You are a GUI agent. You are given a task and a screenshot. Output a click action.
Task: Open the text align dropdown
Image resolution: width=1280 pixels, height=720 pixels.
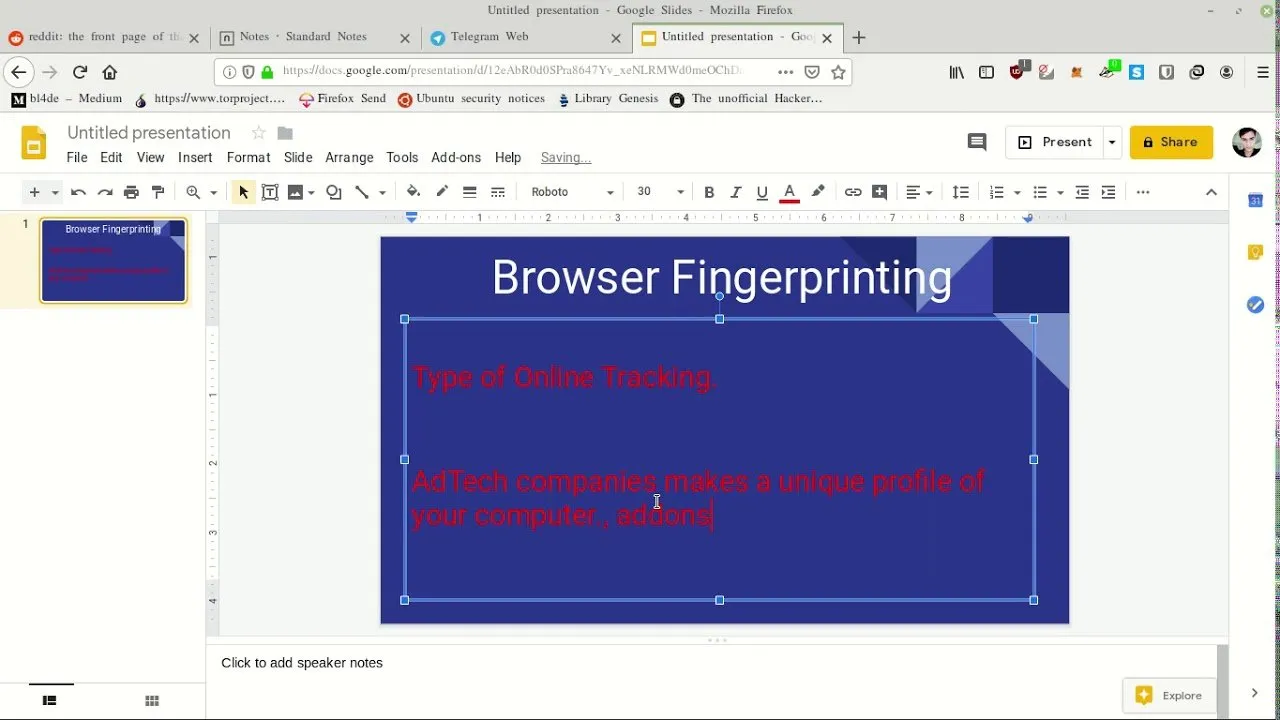pos(919,192)
